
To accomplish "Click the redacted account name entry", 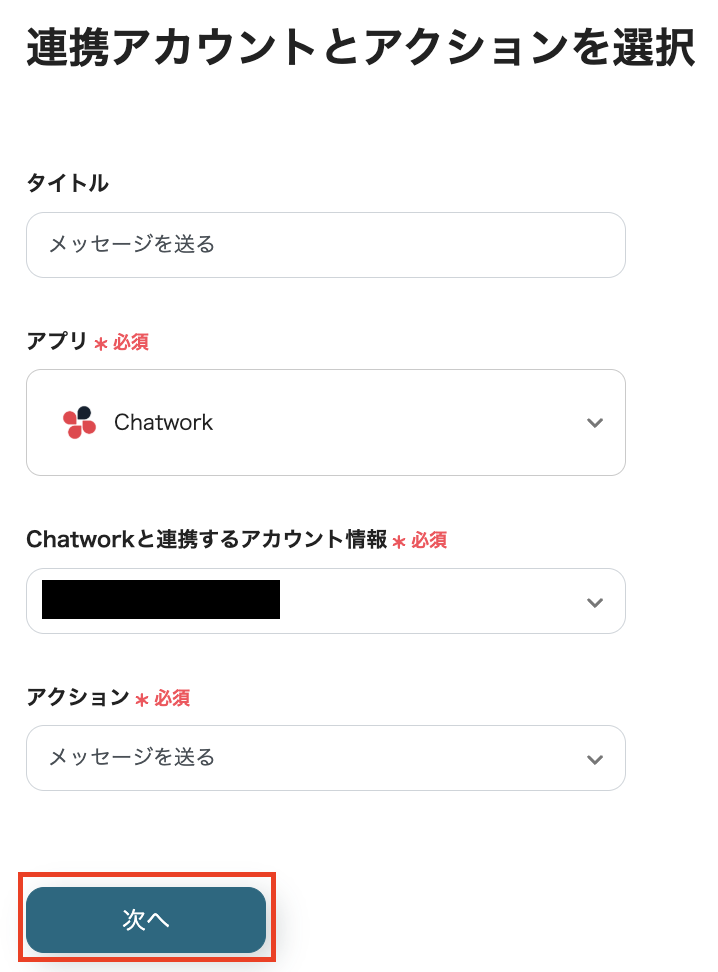I will 160,601.
